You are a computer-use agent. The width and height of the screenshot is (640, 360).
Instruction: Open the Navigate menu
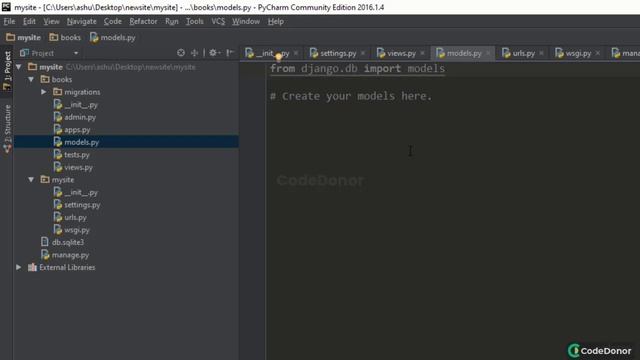pos(82,21)
